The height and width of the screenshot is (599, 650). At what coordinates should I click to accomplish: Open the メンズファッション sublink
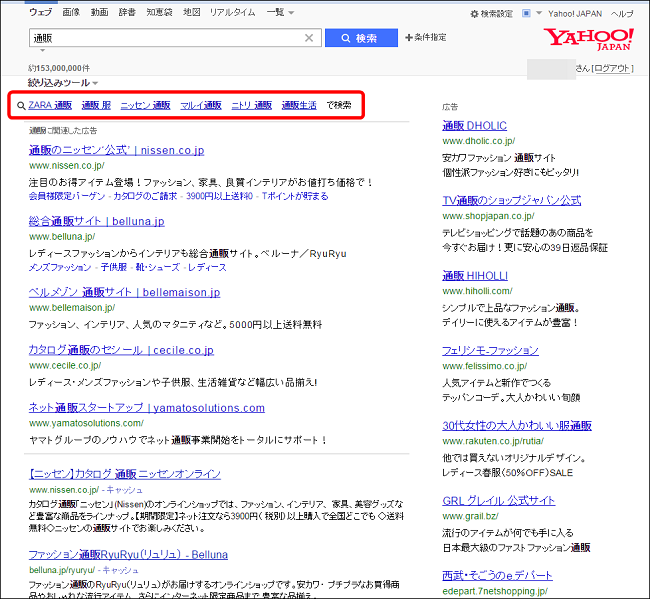pyautogui.click(x=60, y=267)
